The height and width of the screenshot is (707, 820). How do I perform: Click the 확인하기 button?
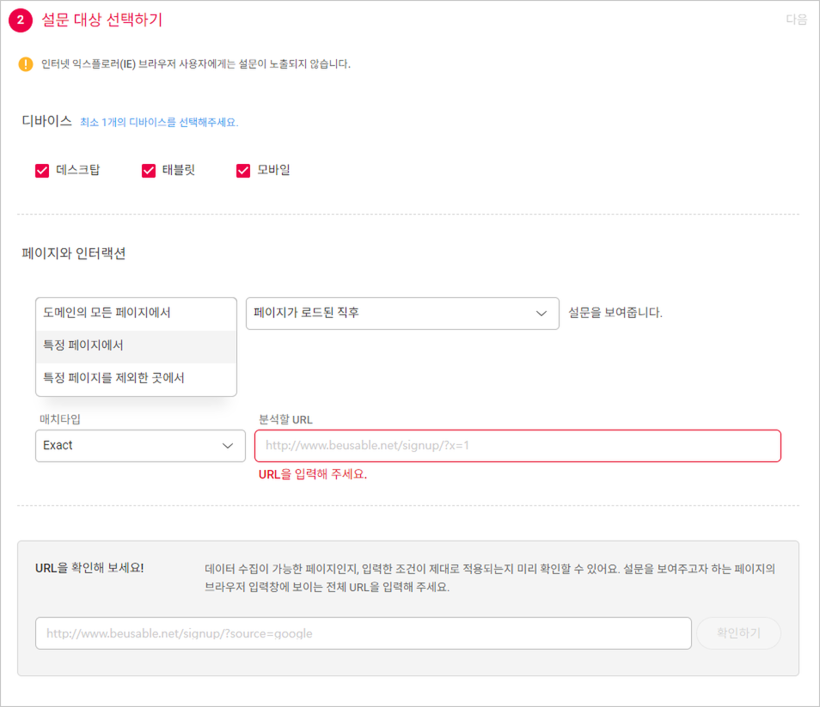pyautogui.click(x=738, y=633)
